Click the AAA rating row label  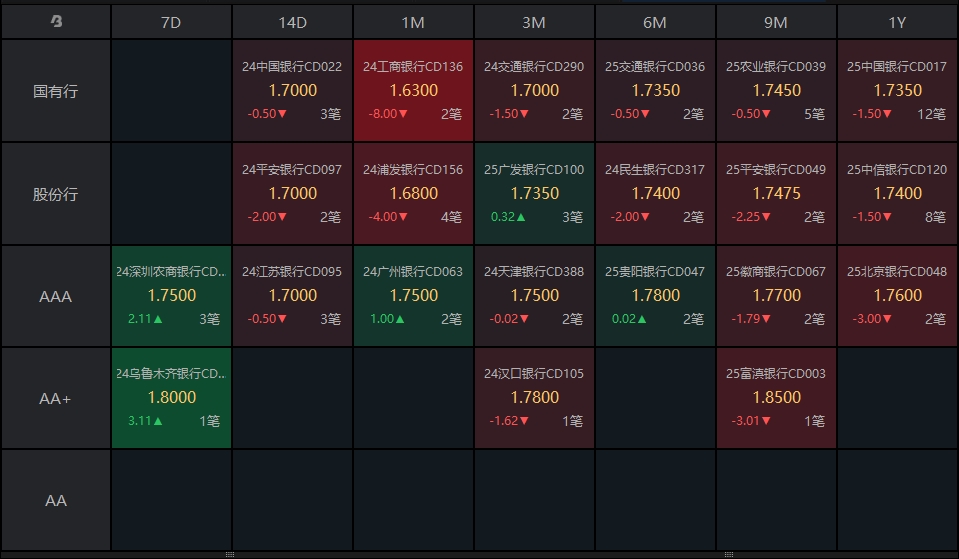(x=56, y=297)
